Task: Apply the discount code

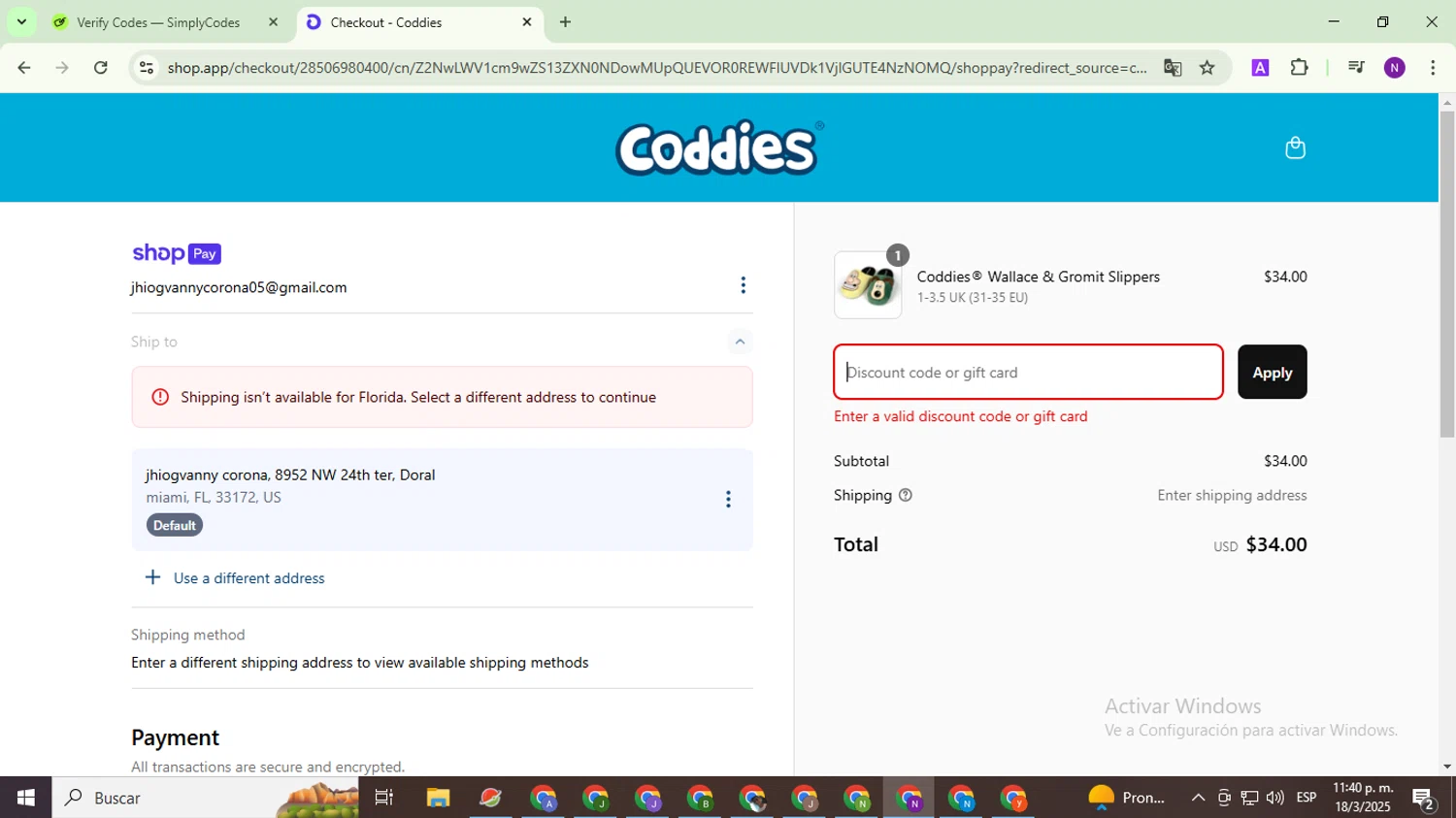Action: pos(1272,372)
